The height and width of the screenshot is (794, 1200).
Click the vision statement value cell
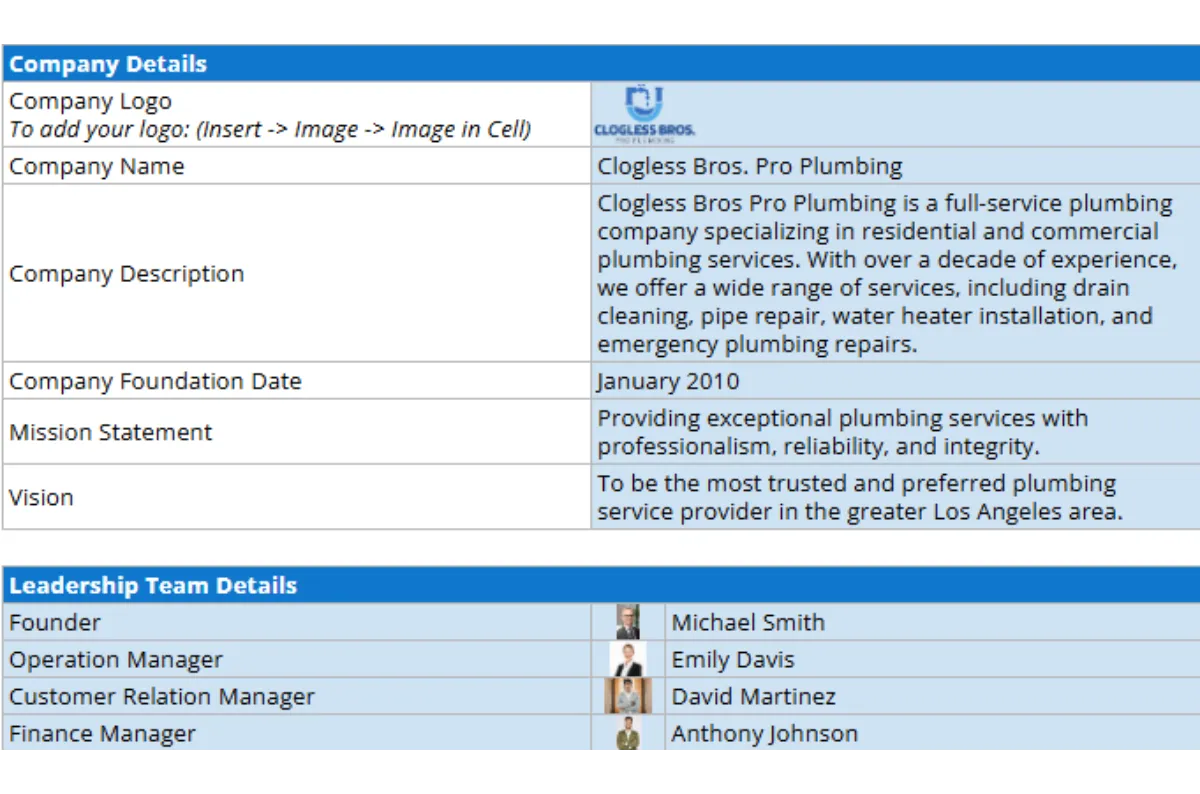coord(894,497)
